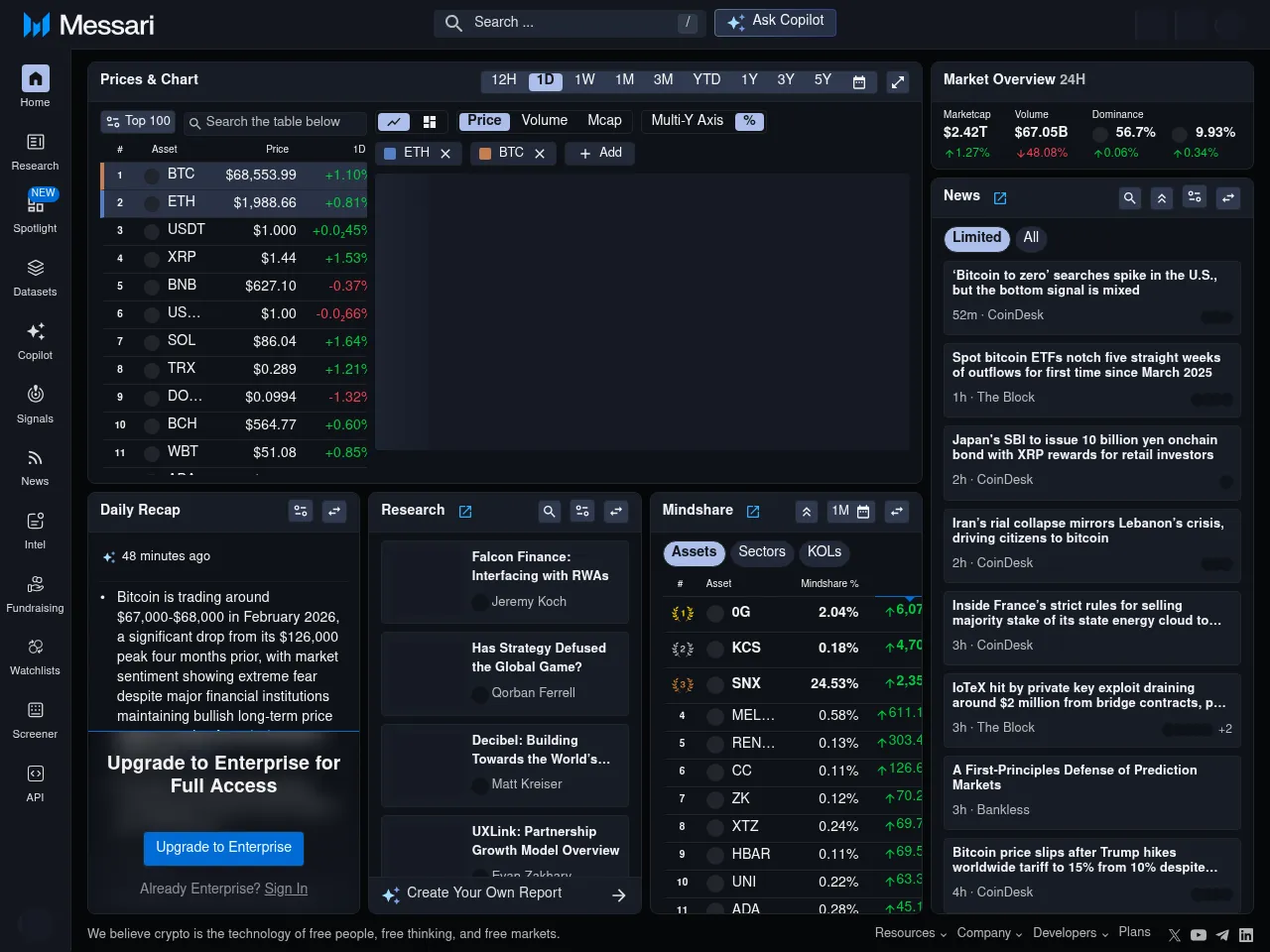
Task: Select the 1W chart timeframe tab
Action: click(584, 80)
